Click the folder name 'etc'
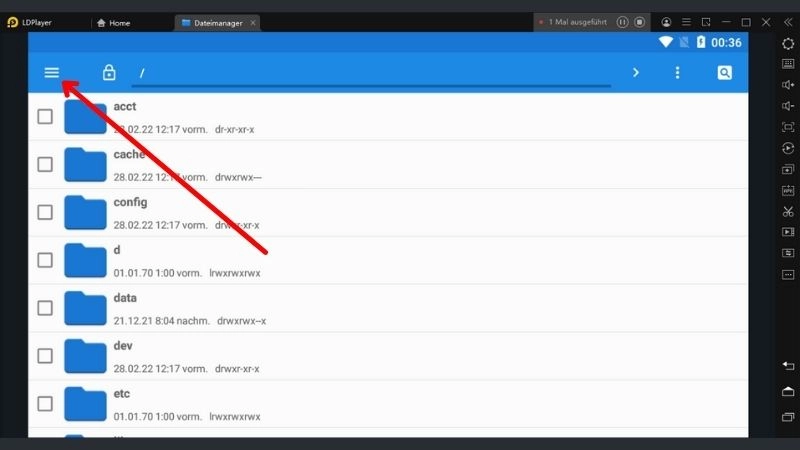This screenshot has height=450, width=800. [121, 394]
